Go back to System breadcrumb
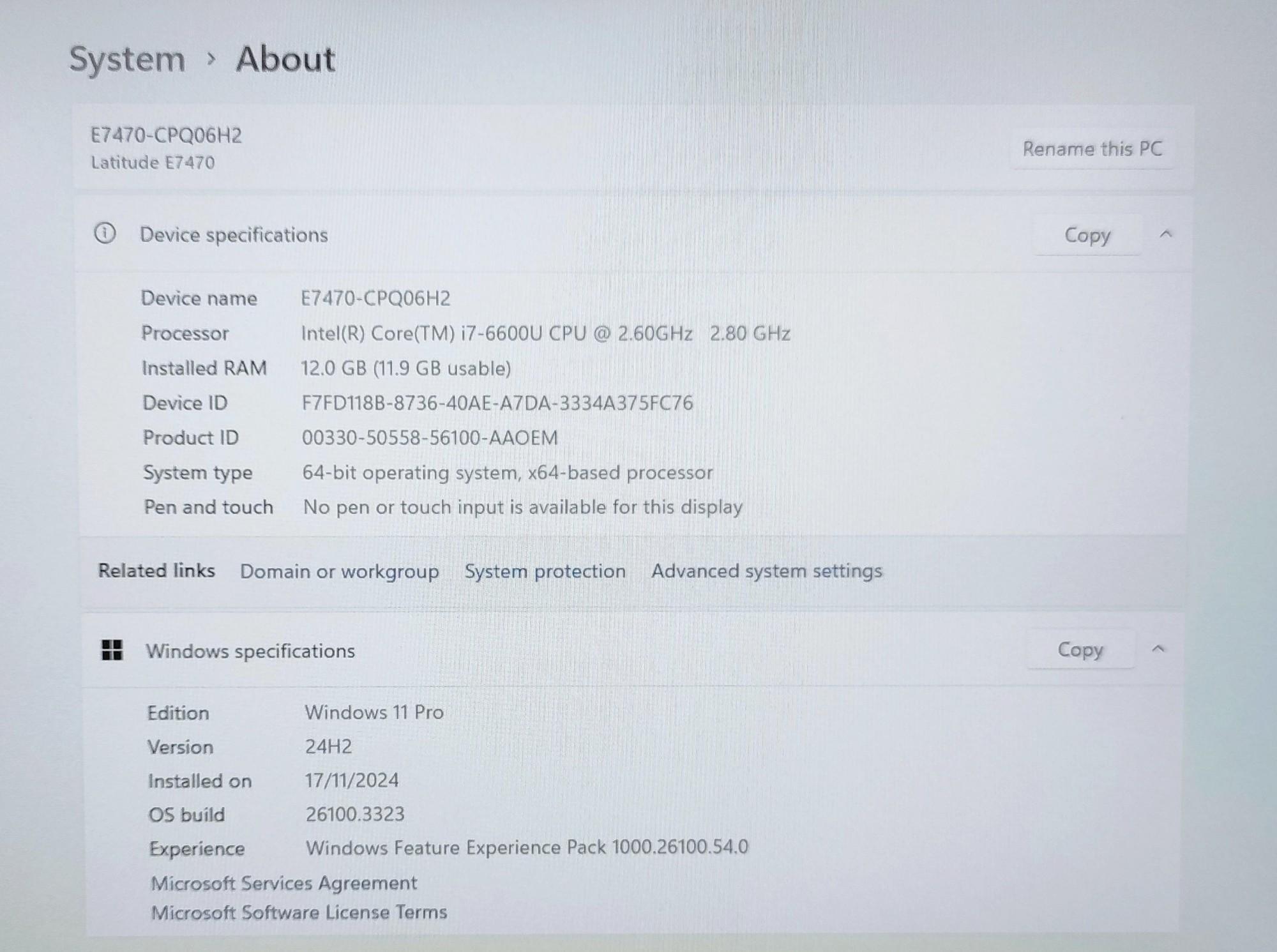Image resolution: width=1277 pixels, height=952 pixels. (x=127, y=59)
